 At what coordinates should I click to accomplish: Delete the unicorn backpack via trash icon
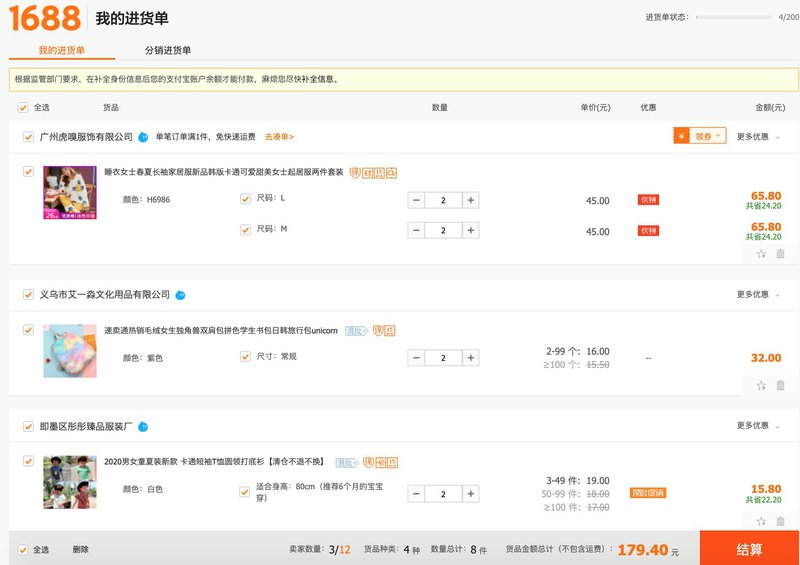[780, 385]
